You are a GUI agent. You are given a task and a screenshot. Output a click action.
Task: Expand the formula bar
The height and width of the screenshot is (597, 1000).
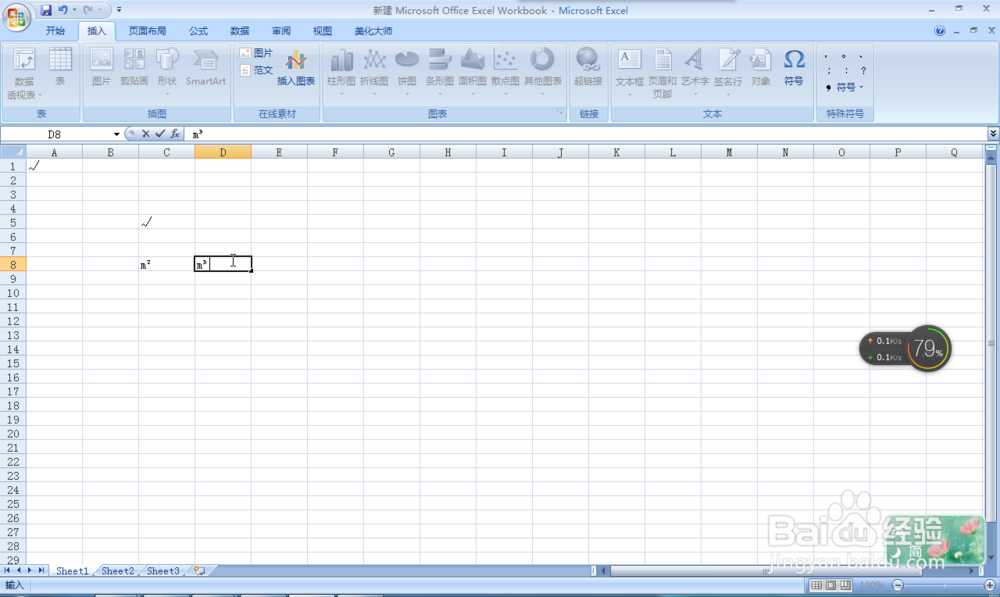click(993, 133)
